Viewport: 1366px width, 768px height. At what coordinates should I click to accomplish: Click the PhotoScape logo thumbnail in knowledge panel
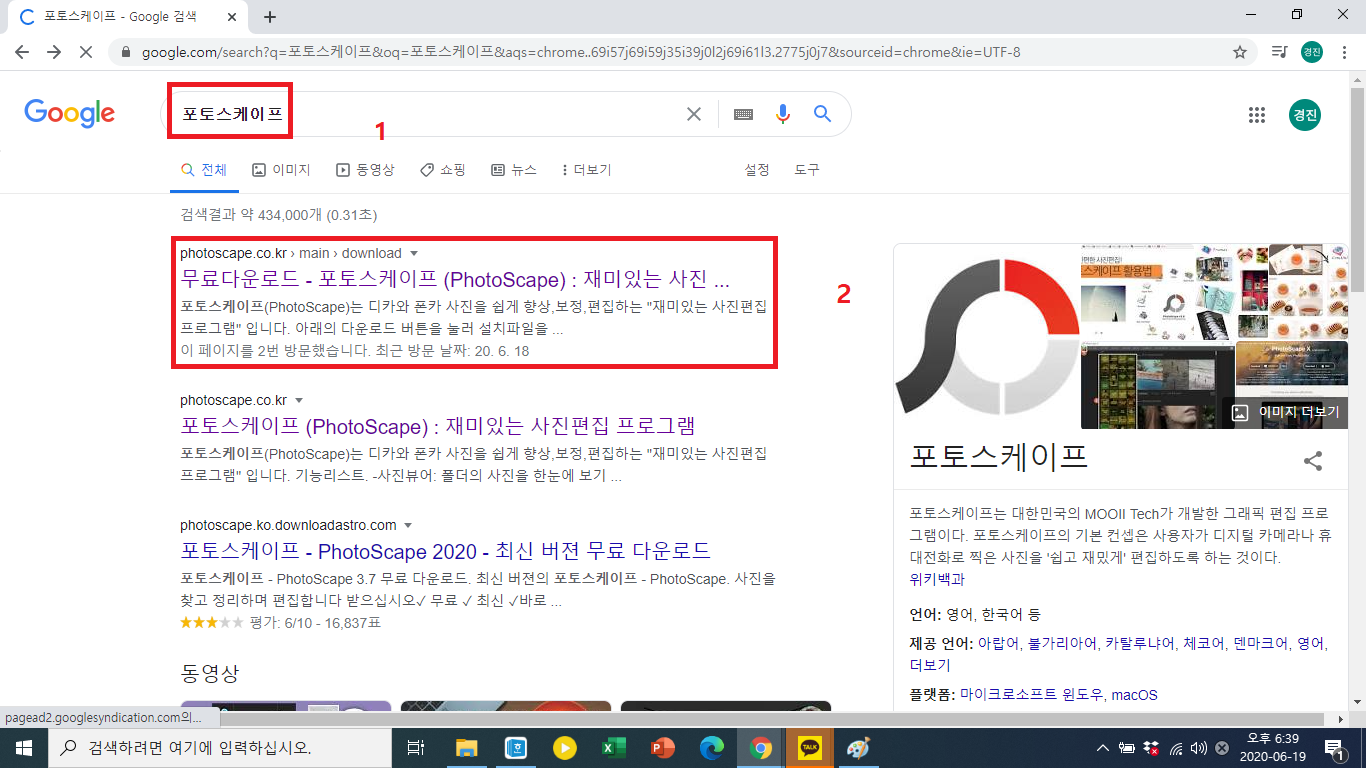(986, 336)
